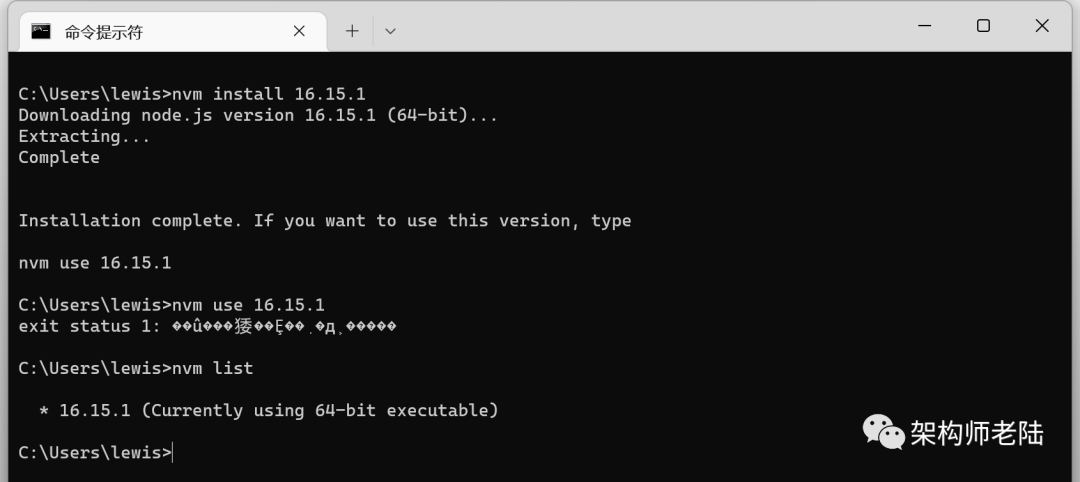Place cursor at the last empty prompt
This screenshot has height=482, width=1080.
pos(173,453)
